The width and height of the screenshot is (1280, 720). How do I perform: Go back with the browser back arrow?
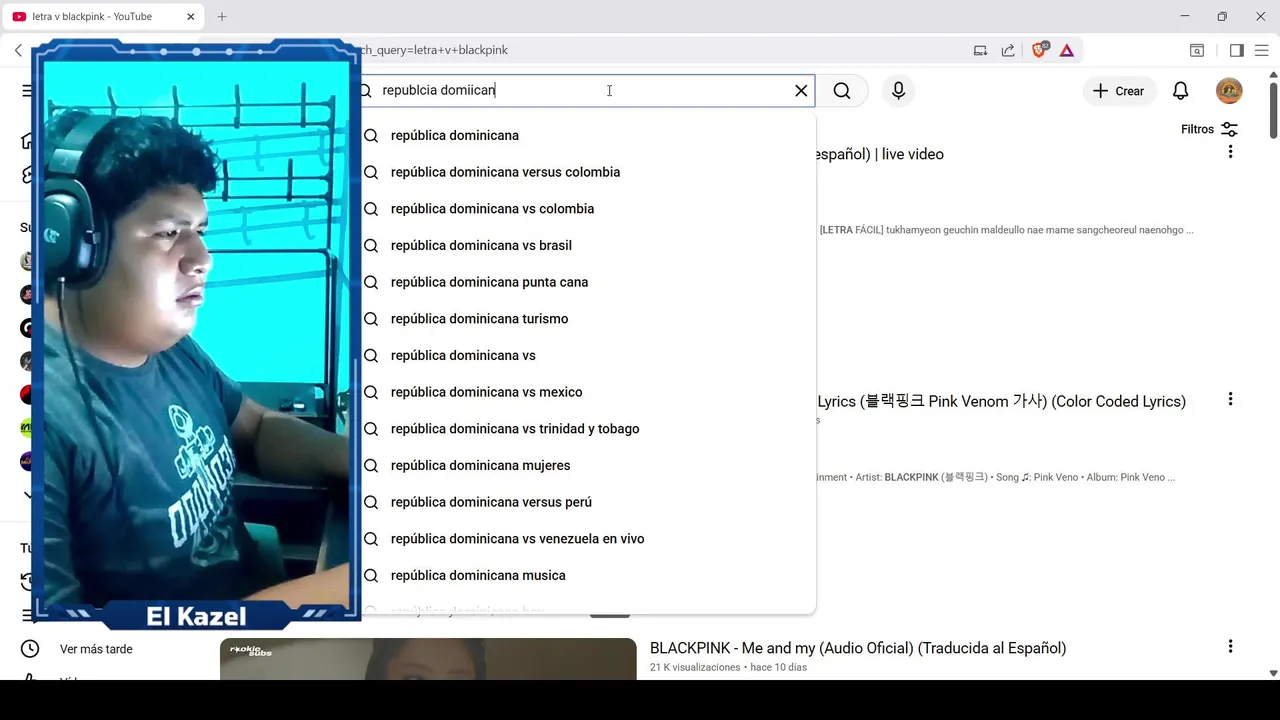tap(18, 50)
